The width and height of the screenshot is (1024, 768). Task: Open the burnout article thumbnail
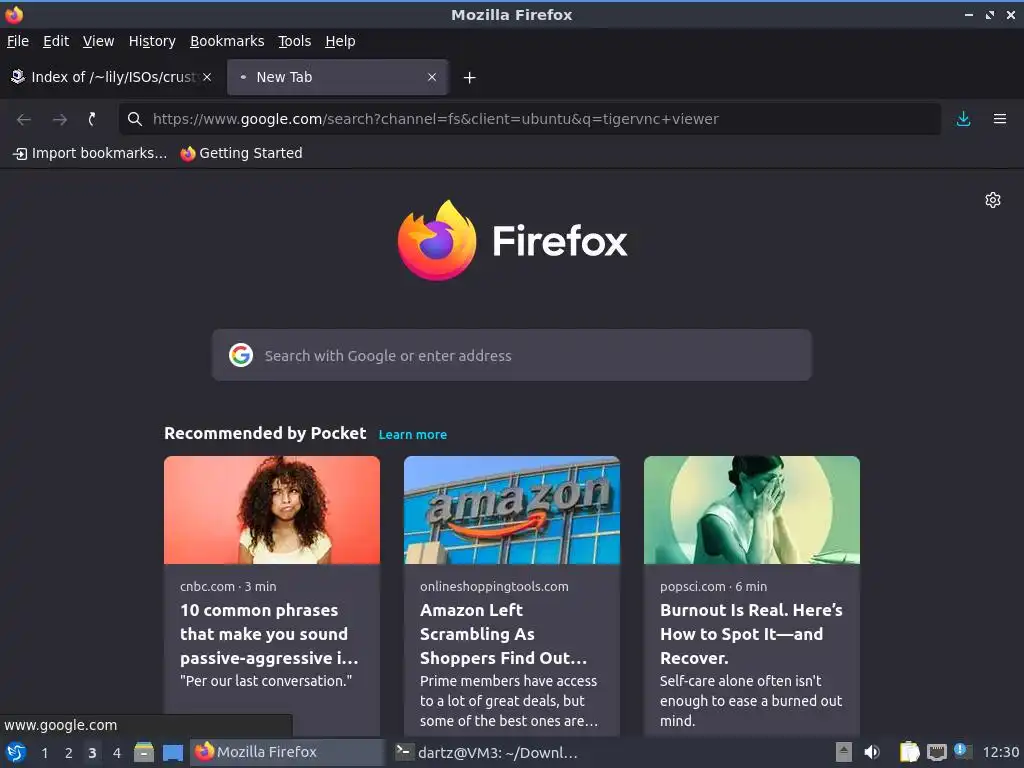(752, 510)
